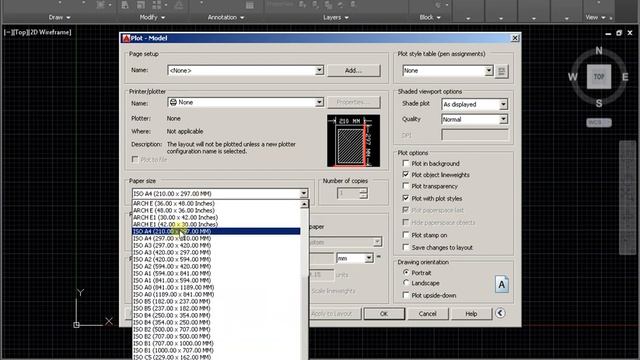The width and height of the screenshot is (640, 360).
Task: Expand the Block ribbon panel
Action: pyautogui.click(x=430, y=18)
